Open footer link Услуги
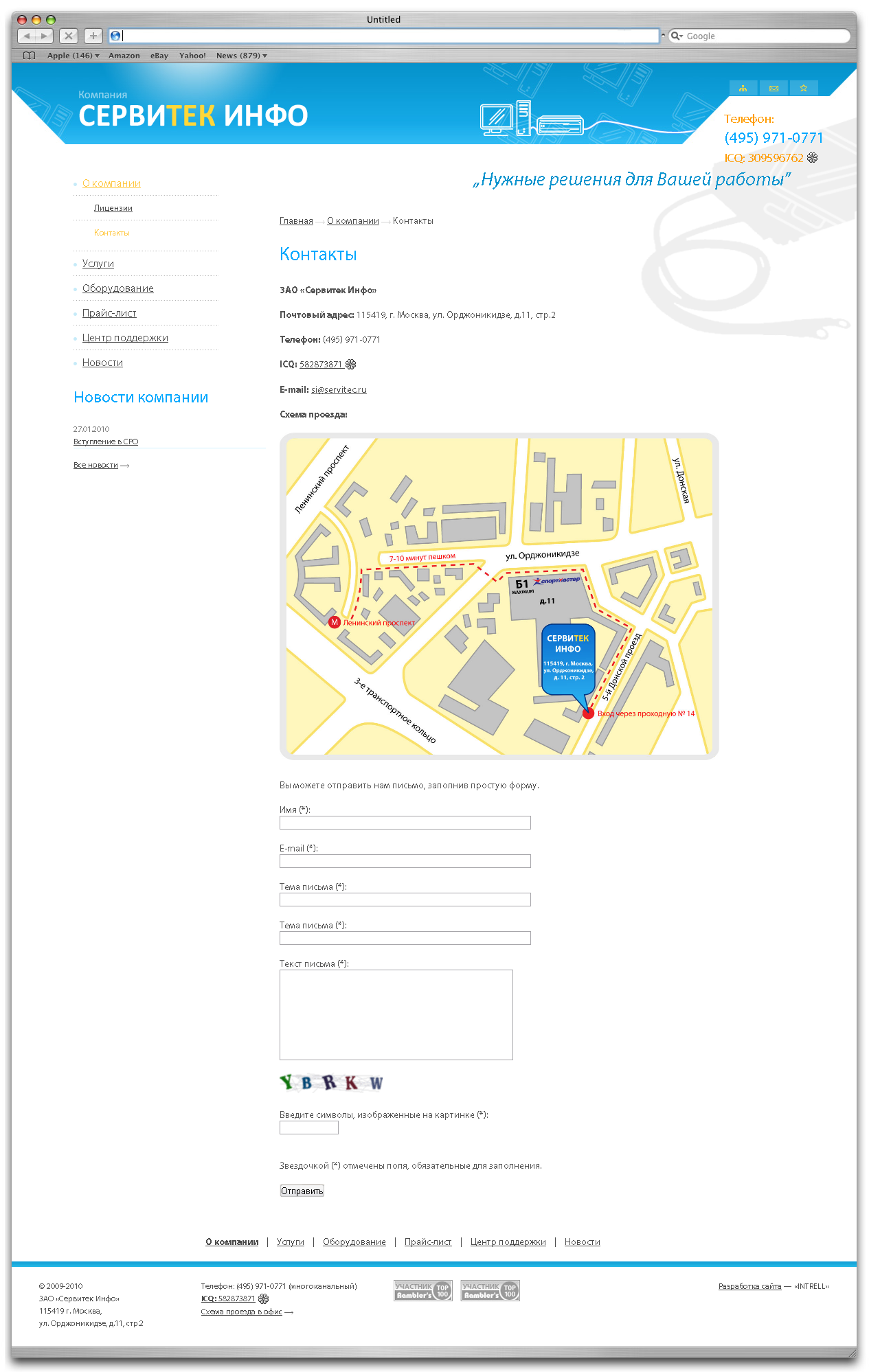This screenshot has width=869, height=1372. (x=291, y=1242)
